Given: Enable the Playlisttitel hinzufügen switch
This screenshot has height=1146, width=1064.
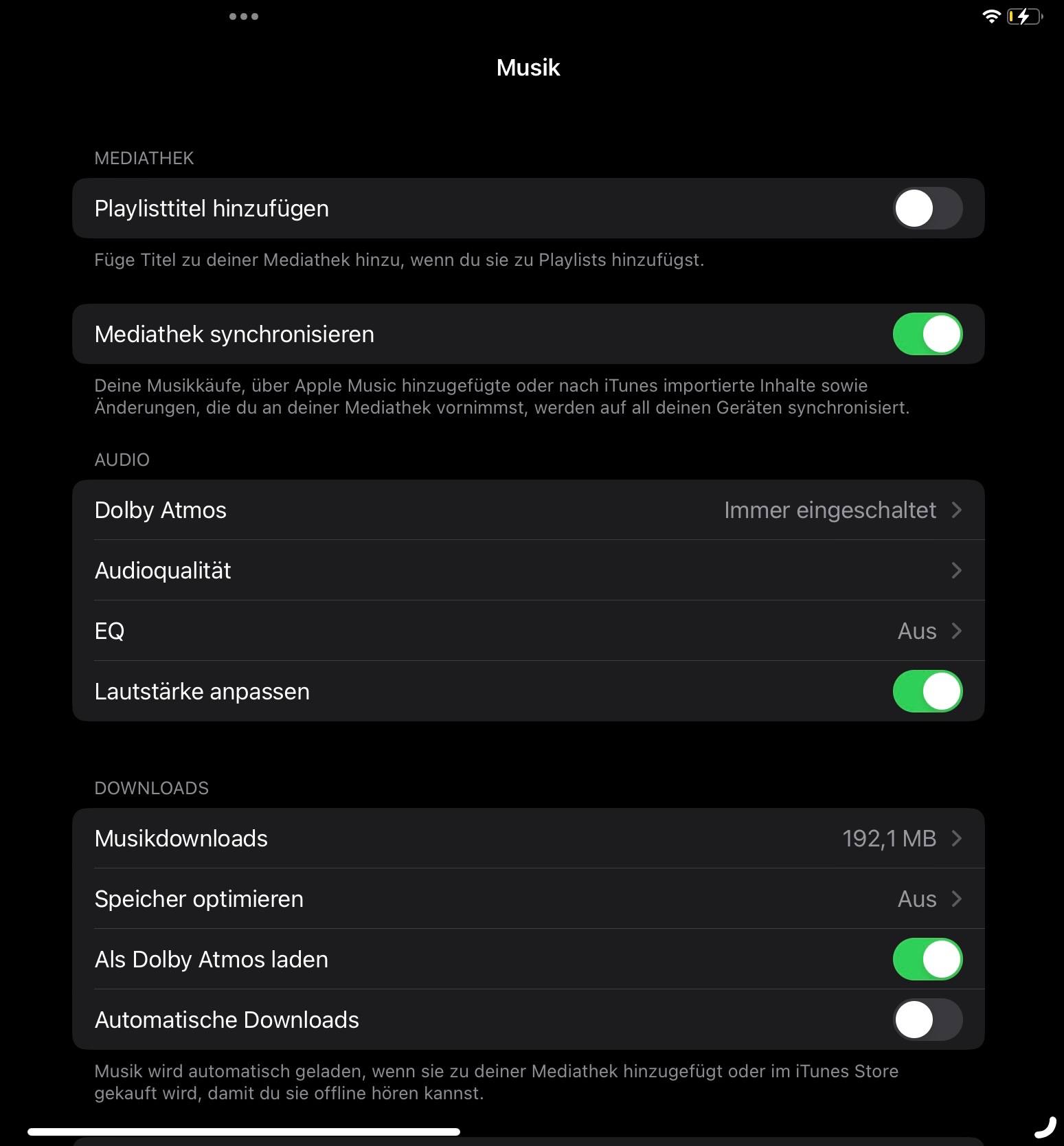Looking at the screenshot, I should 927,208.
